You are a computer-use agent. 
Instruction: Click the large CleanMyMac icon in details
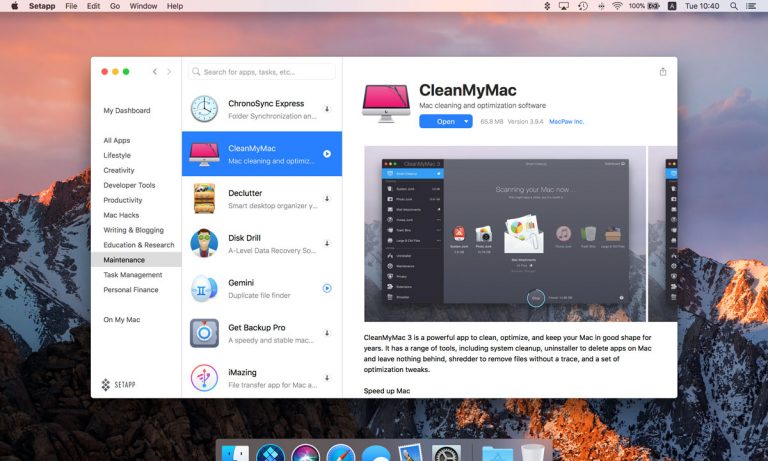[386, 103]
